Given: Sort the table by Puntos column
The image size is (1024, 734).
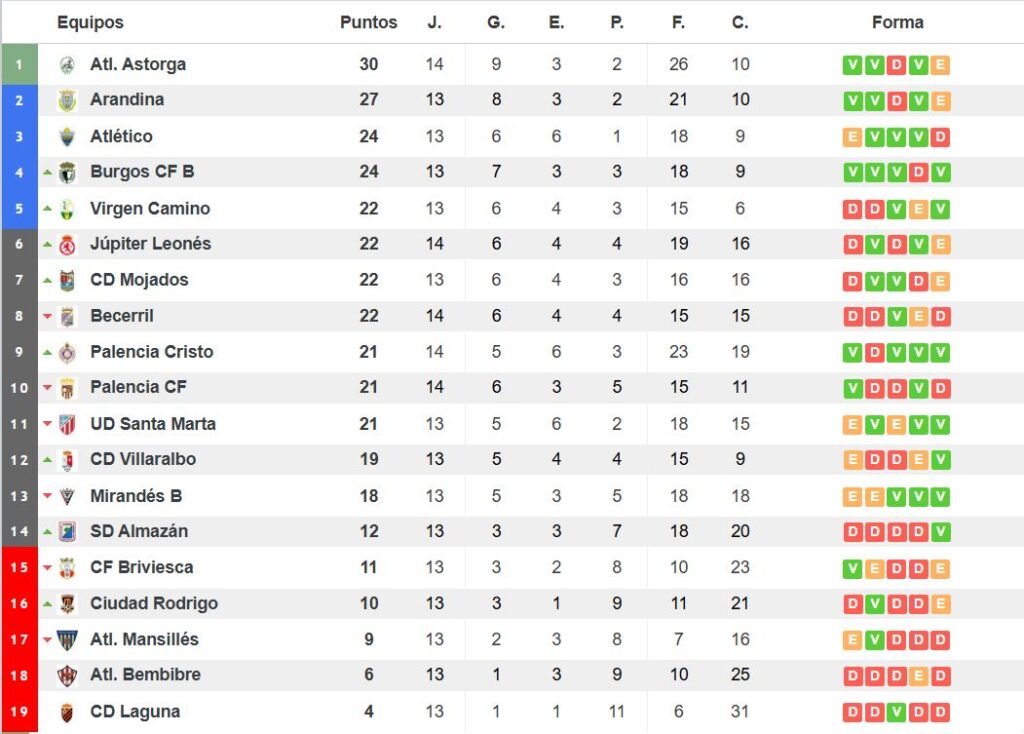Looking at the screenshot, I should (368, 22).
